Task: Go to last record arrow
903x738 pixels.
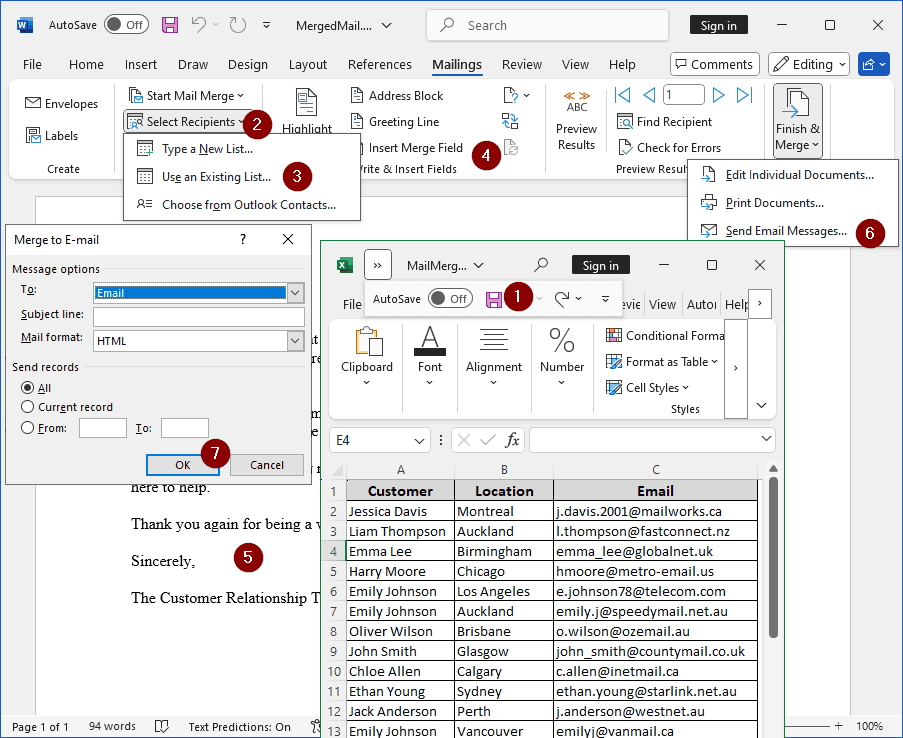Action: [745, 95]
